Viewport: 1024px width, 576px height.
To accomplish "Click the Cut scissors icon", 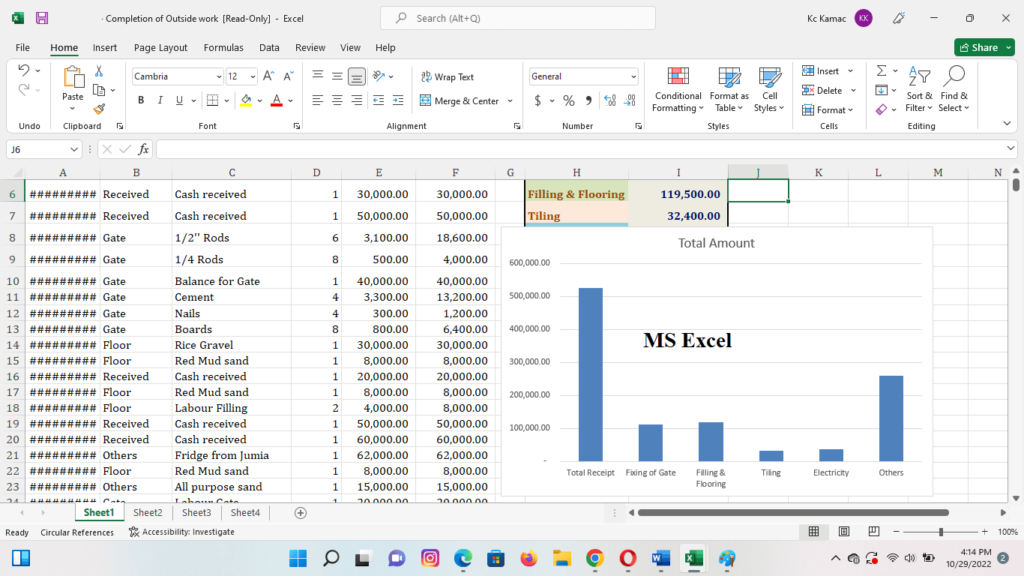I will 99,71.
